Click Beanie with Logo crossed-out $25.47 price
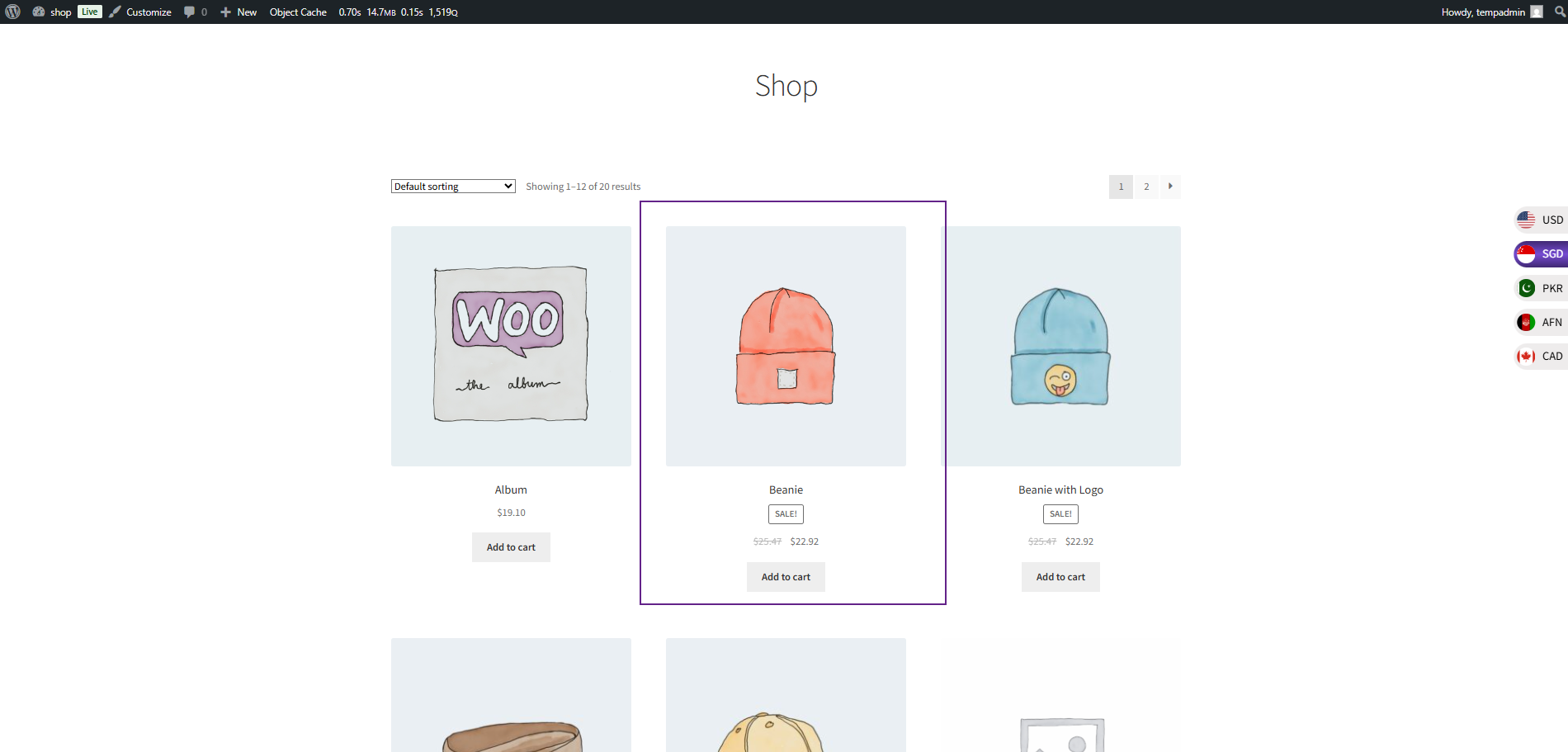 (x=1042, y=542)
